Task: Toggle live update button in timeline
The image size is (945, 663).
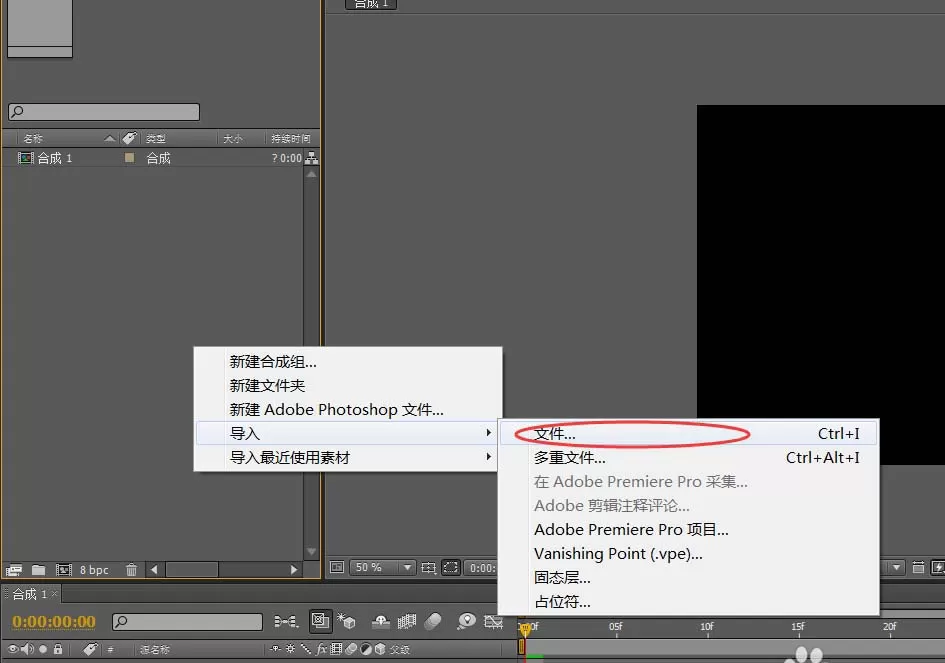Action: click(x=320, y=621)
